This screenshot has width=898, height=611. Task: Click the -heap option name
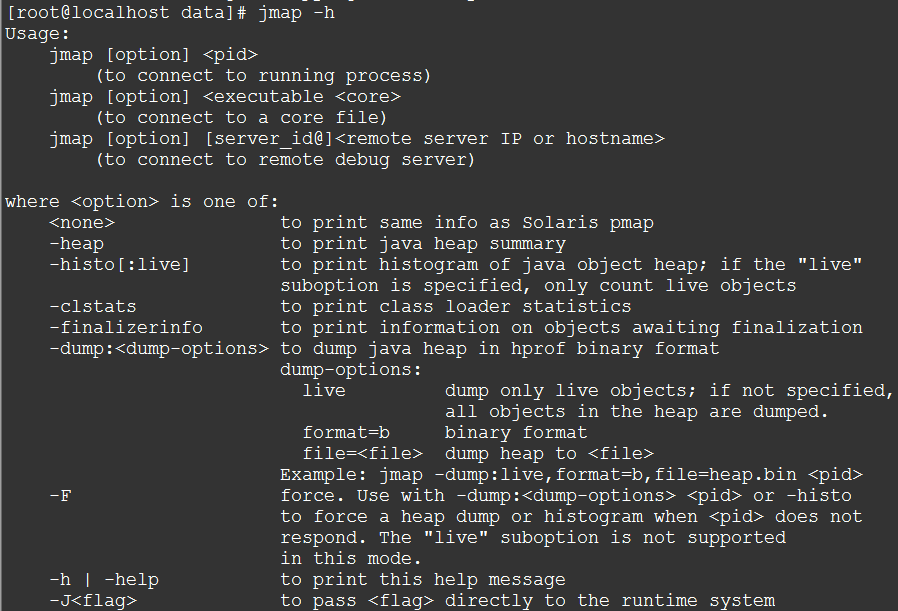point(76,243)
